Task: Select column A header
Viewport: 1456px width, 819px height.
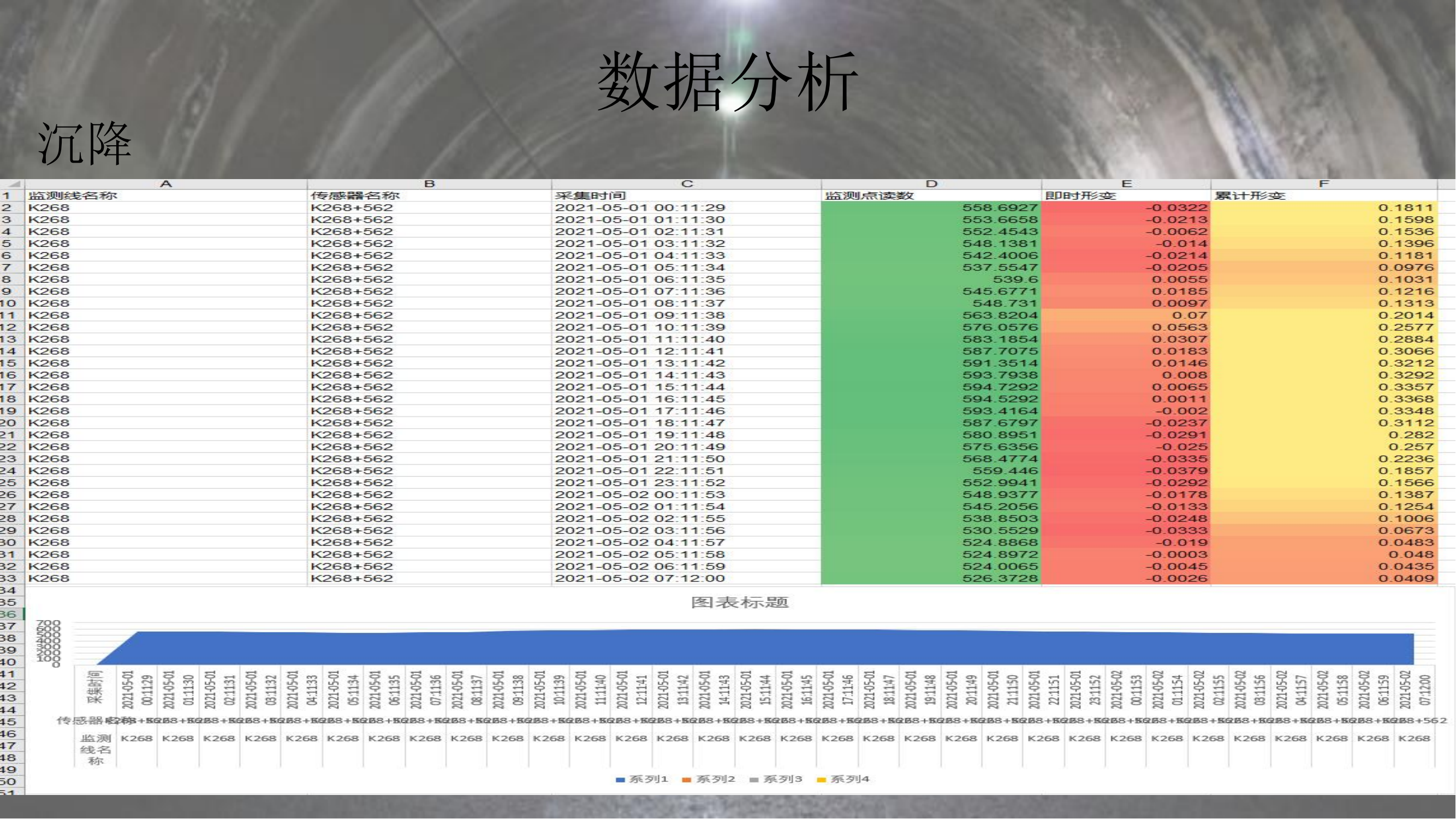Action: coord(165,183)
